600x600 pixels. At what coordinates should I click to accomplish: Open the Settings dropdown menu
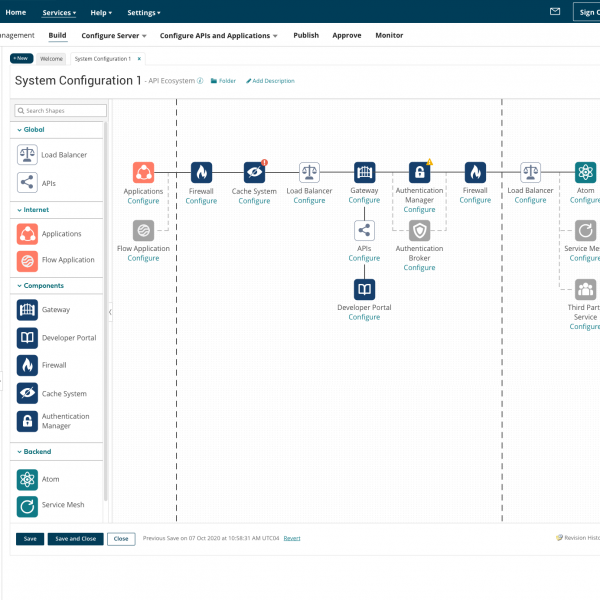point(143,13)
